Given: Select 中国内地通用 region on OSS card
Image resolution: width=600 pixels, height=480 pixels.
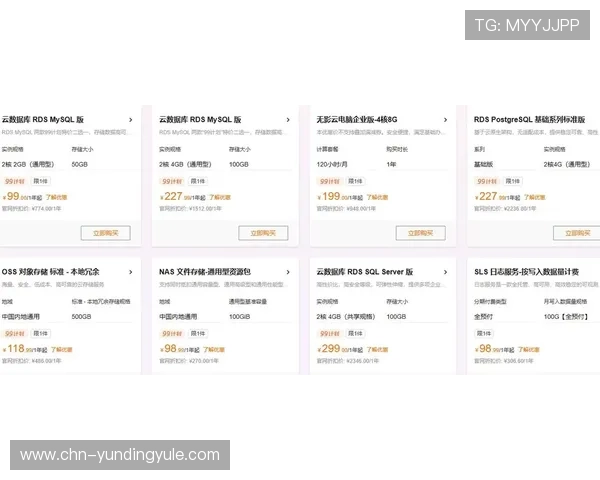Looking at the screenshot, I should 21,317.
